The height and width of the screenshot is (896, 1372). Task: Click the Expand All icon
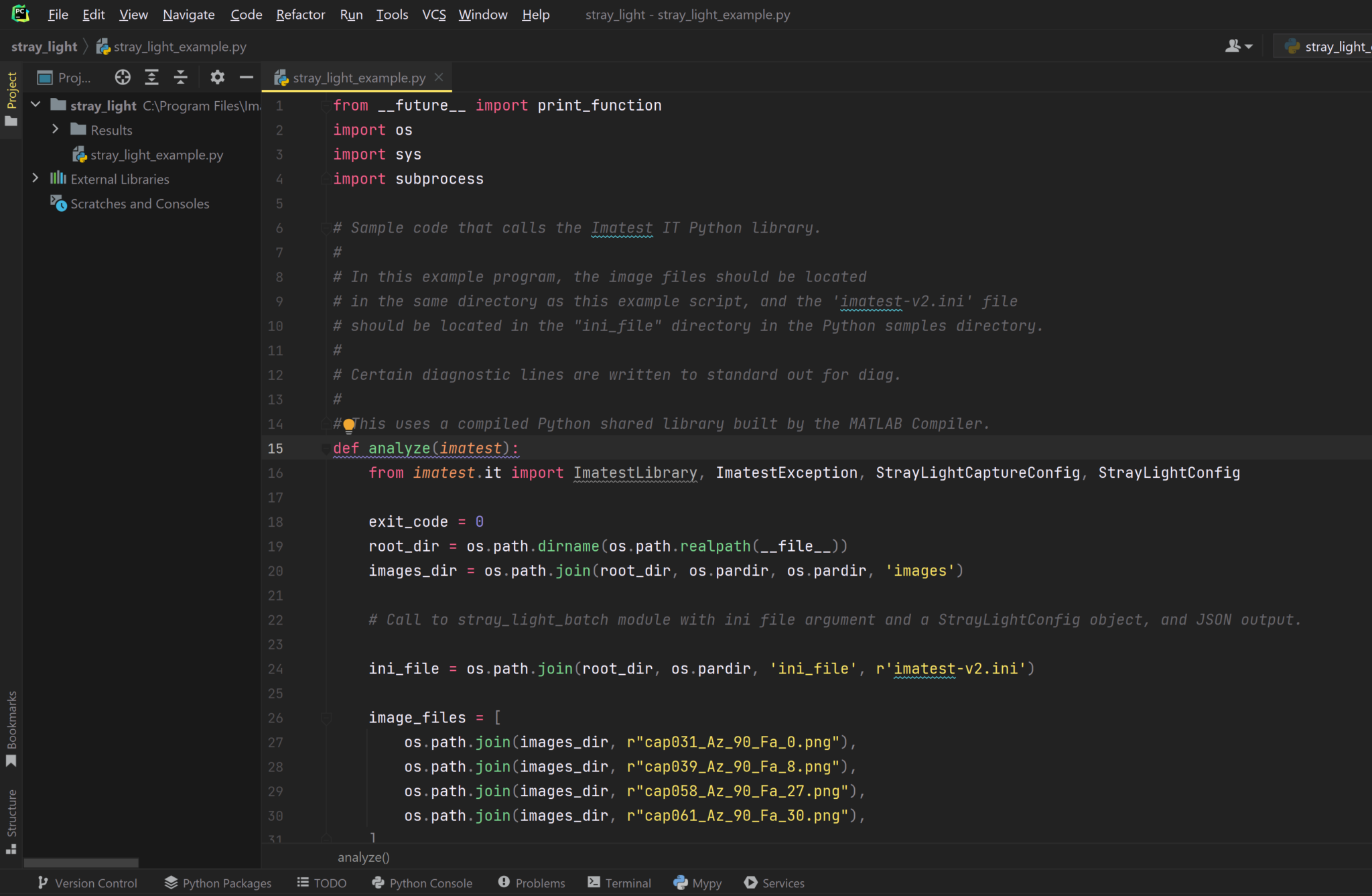tap(152, 78)
